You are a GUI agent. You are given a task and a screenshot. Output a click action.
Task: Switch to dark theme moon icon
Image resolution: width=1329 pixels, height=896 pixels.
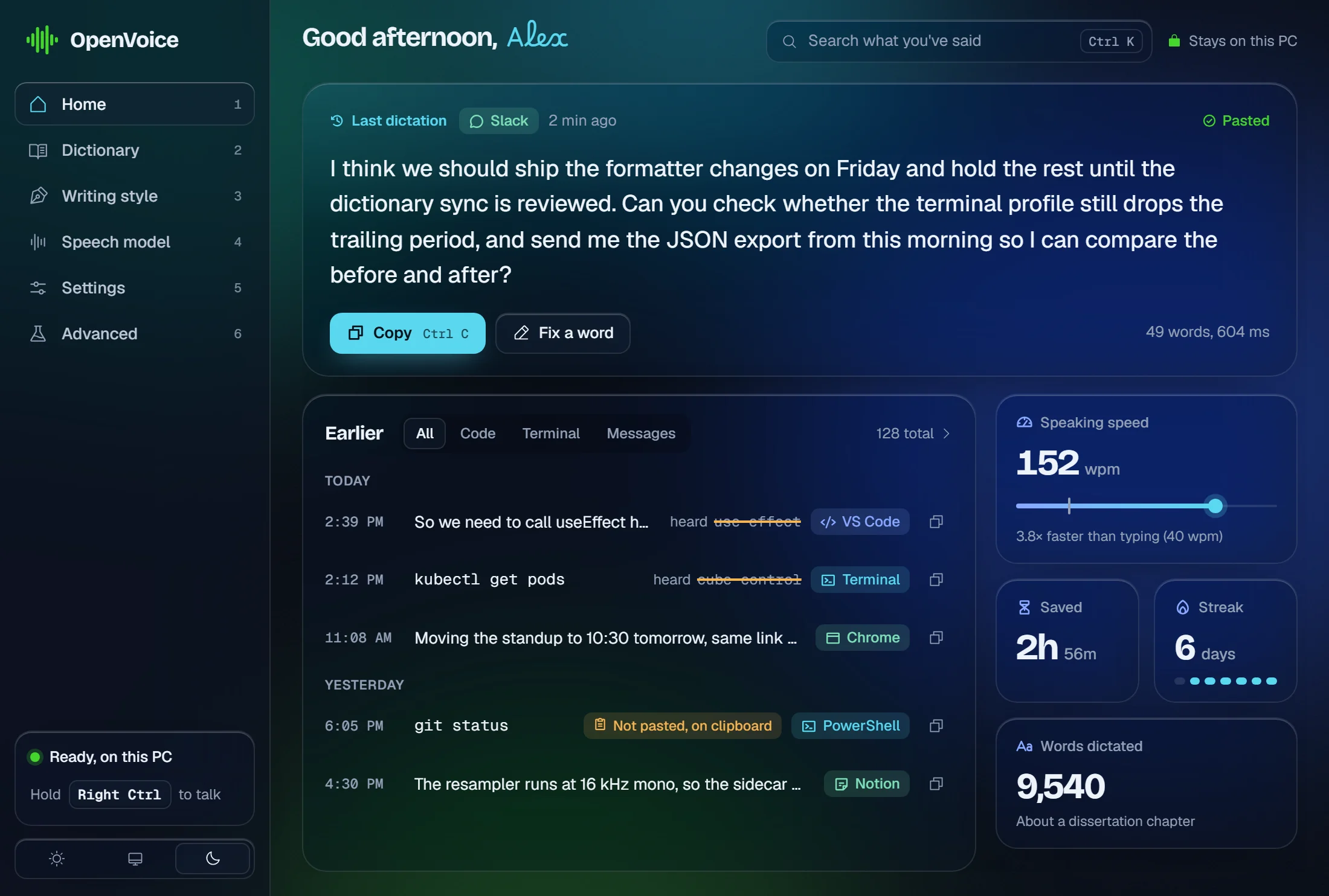click(213, 859)
